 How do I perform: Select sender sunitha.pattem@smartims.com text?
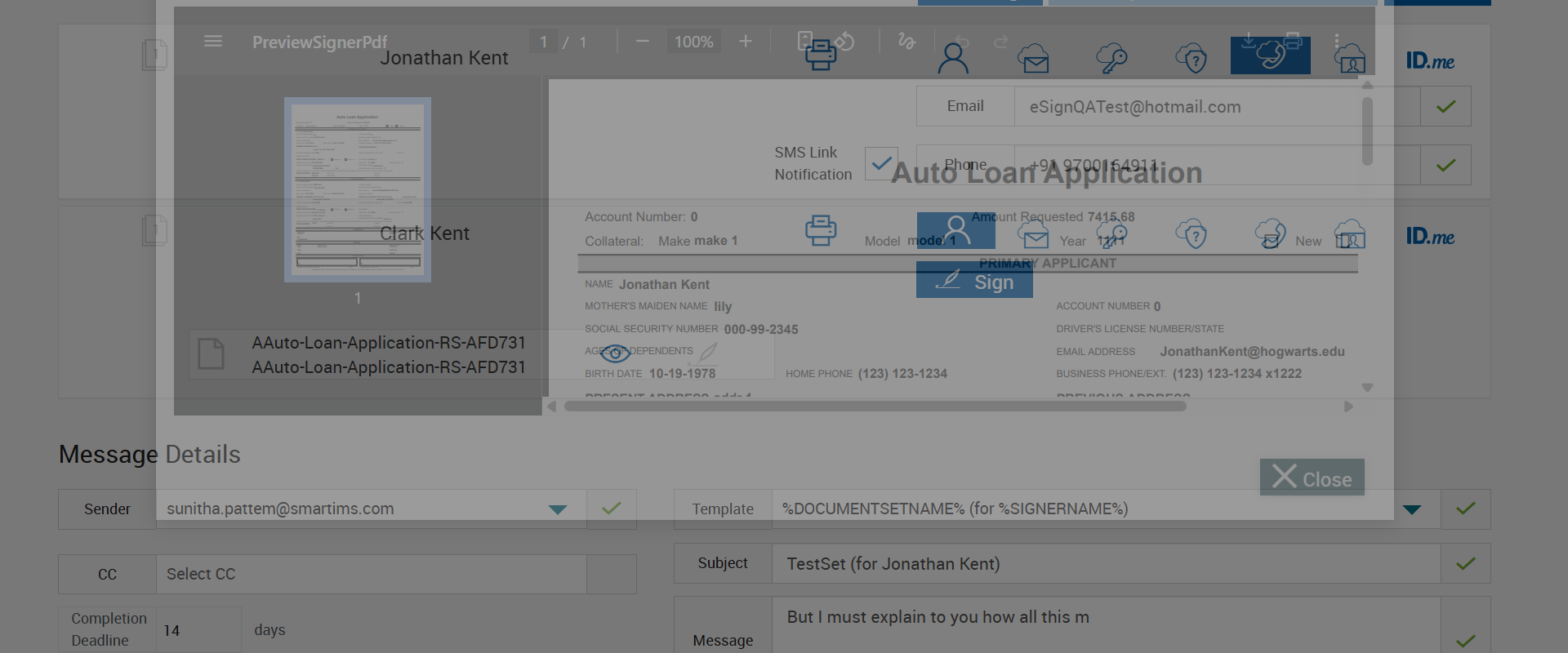(x=280, y=509)
